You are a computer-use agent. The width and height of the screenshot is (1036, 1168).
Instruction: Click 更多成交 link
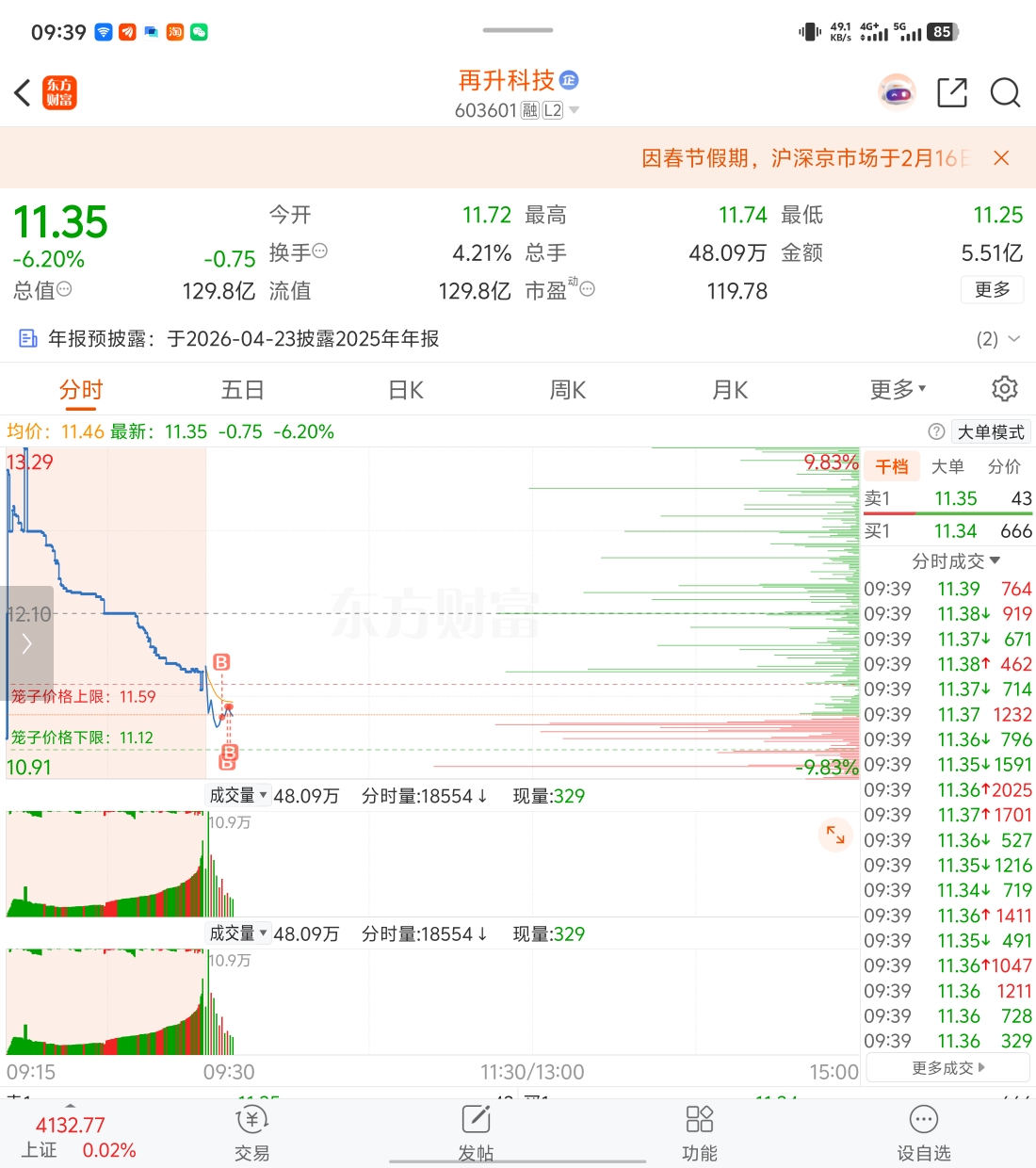coord(948,1067)
